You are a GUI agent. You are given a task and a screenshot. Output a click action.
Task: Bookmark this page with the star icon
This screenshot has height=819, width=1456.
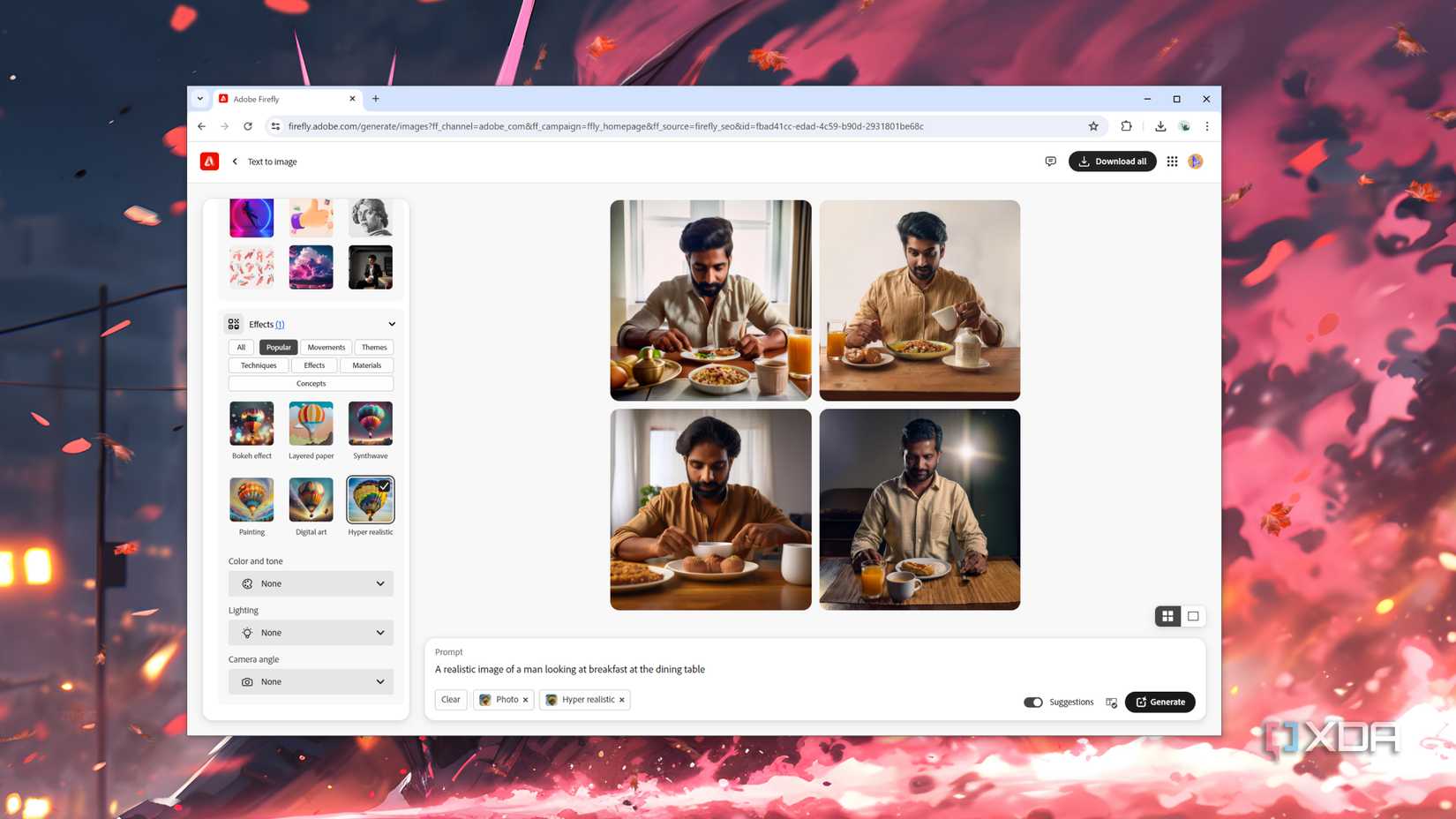click(1093, 126)
